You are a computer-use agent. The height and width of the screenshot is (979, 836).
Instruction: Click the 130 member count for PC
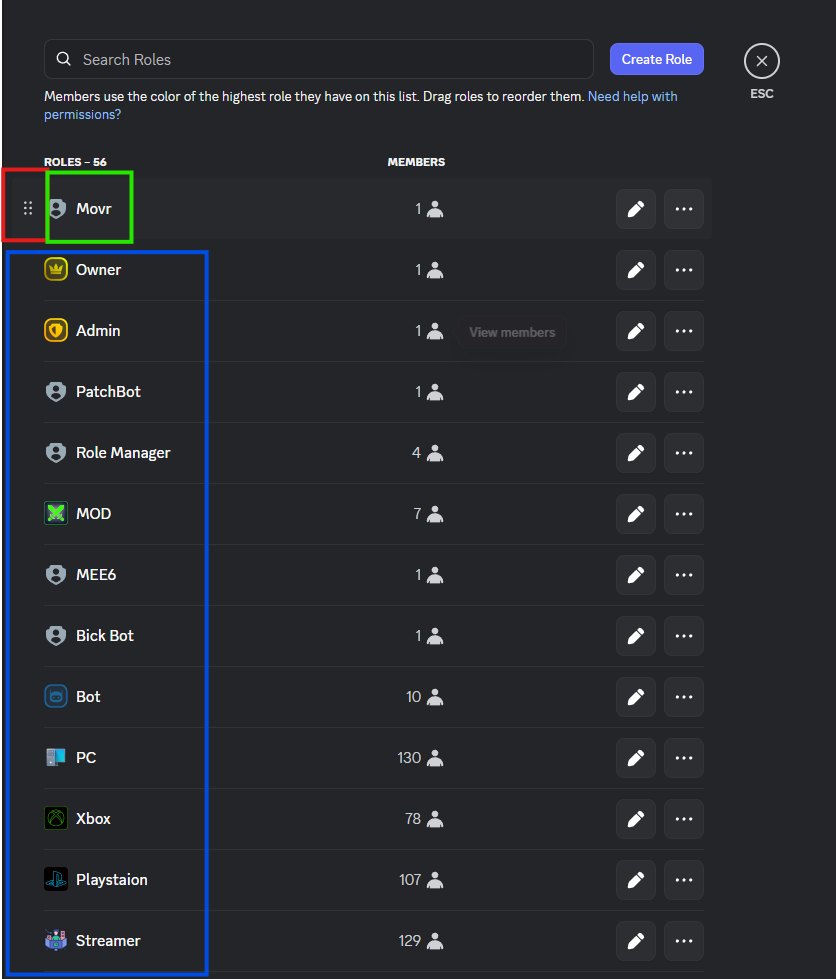pyautogui.click(x=420, y=758)
